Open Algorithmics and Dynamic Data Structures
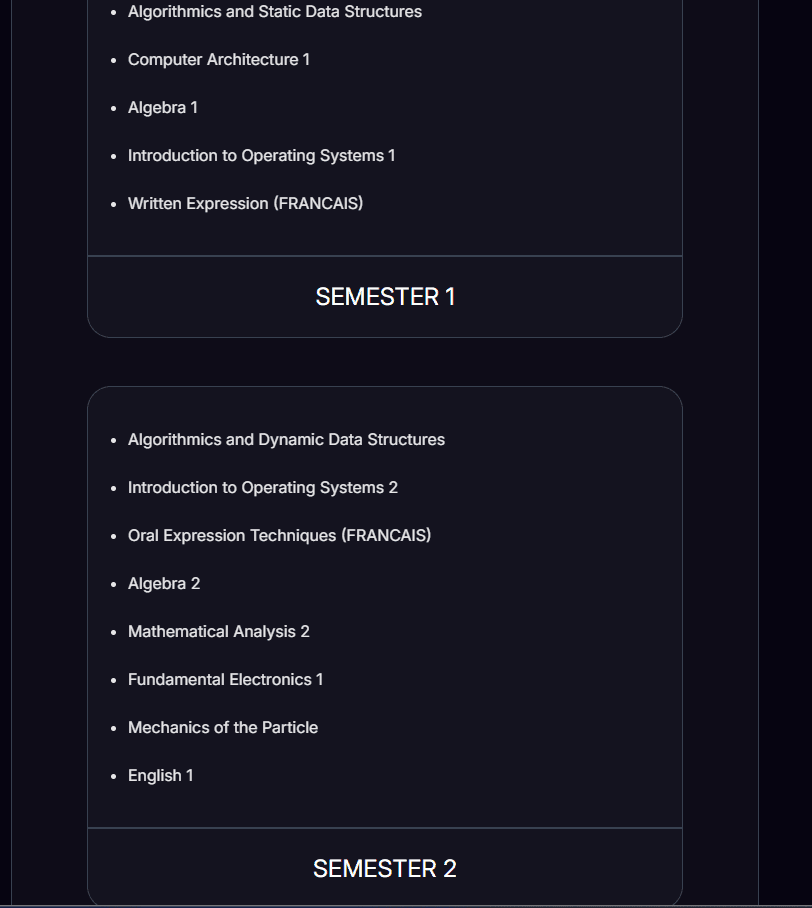 (x=286, y=440)
